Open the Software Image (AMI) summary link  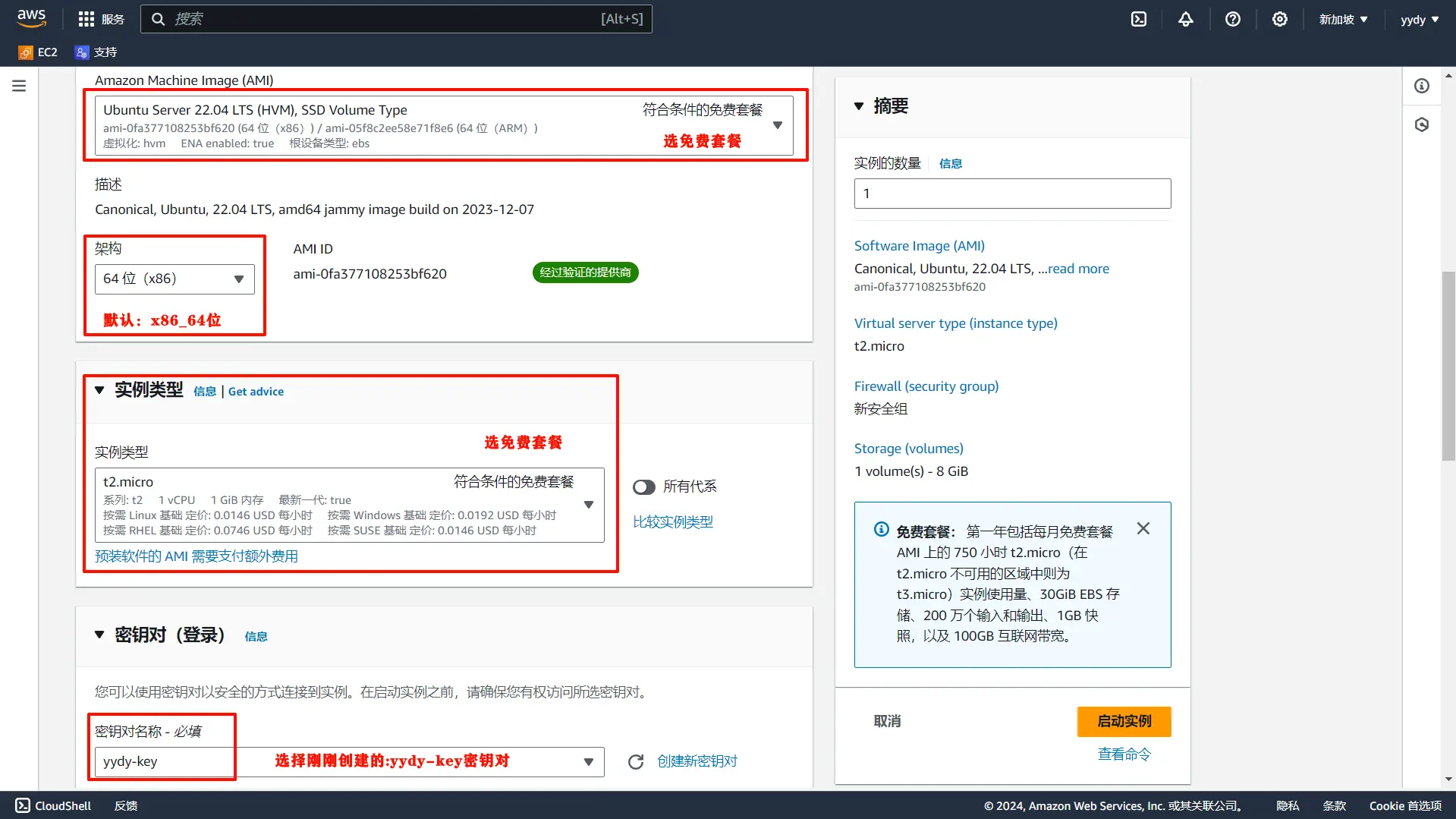click(x=920, y=246)
